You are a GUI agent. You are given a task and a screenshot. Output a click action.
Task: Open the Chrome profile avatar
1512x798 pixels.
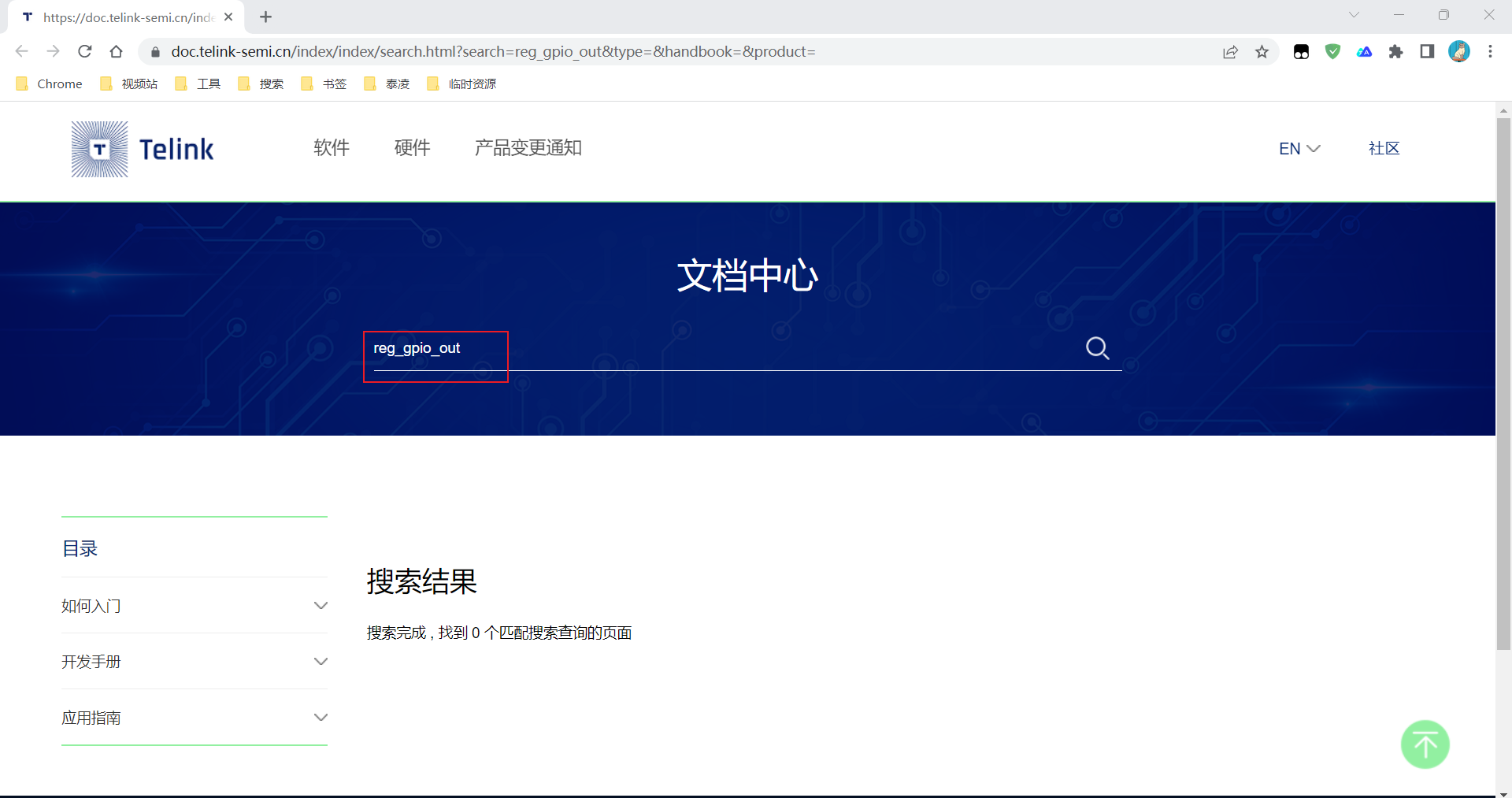[1459, 52]
